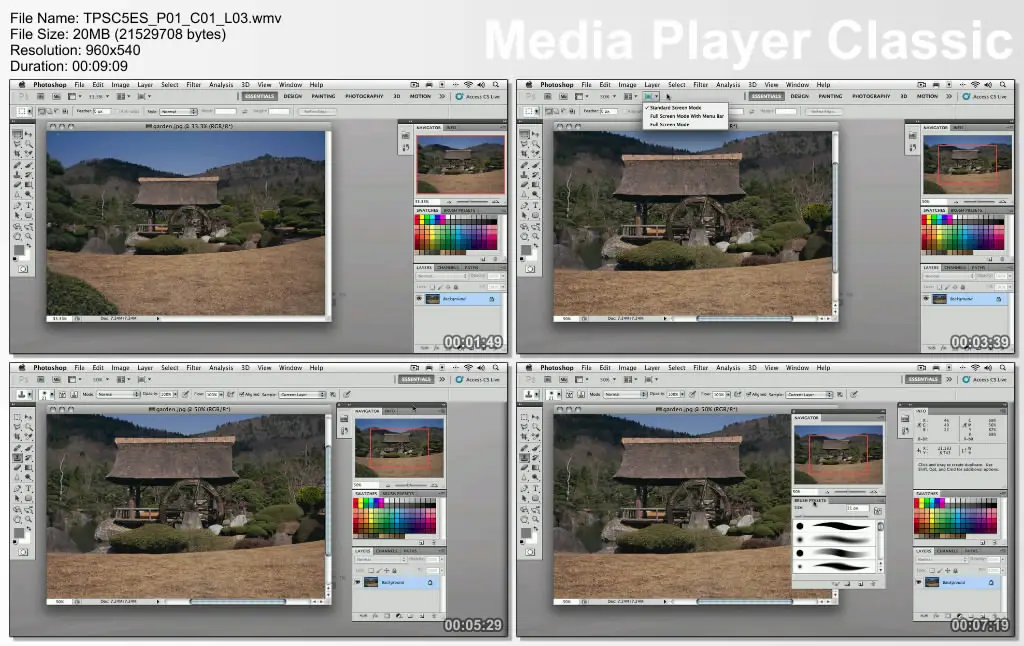Choose the History Brush tool in the 00:07:19 frame
This screenshot has width=1024, height=646.
point(535,458)
